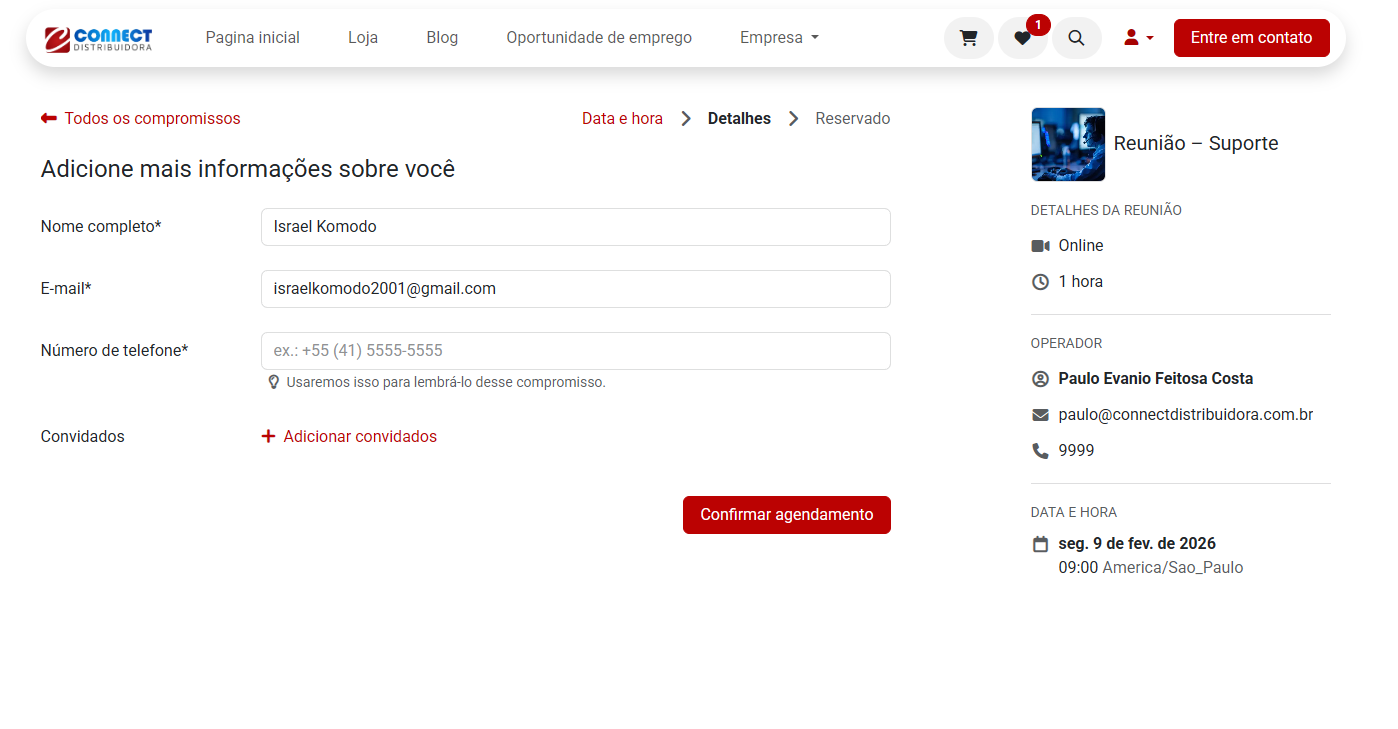
Task: Click the calendar icon beside the date
Action: (x=1040, y=544)
